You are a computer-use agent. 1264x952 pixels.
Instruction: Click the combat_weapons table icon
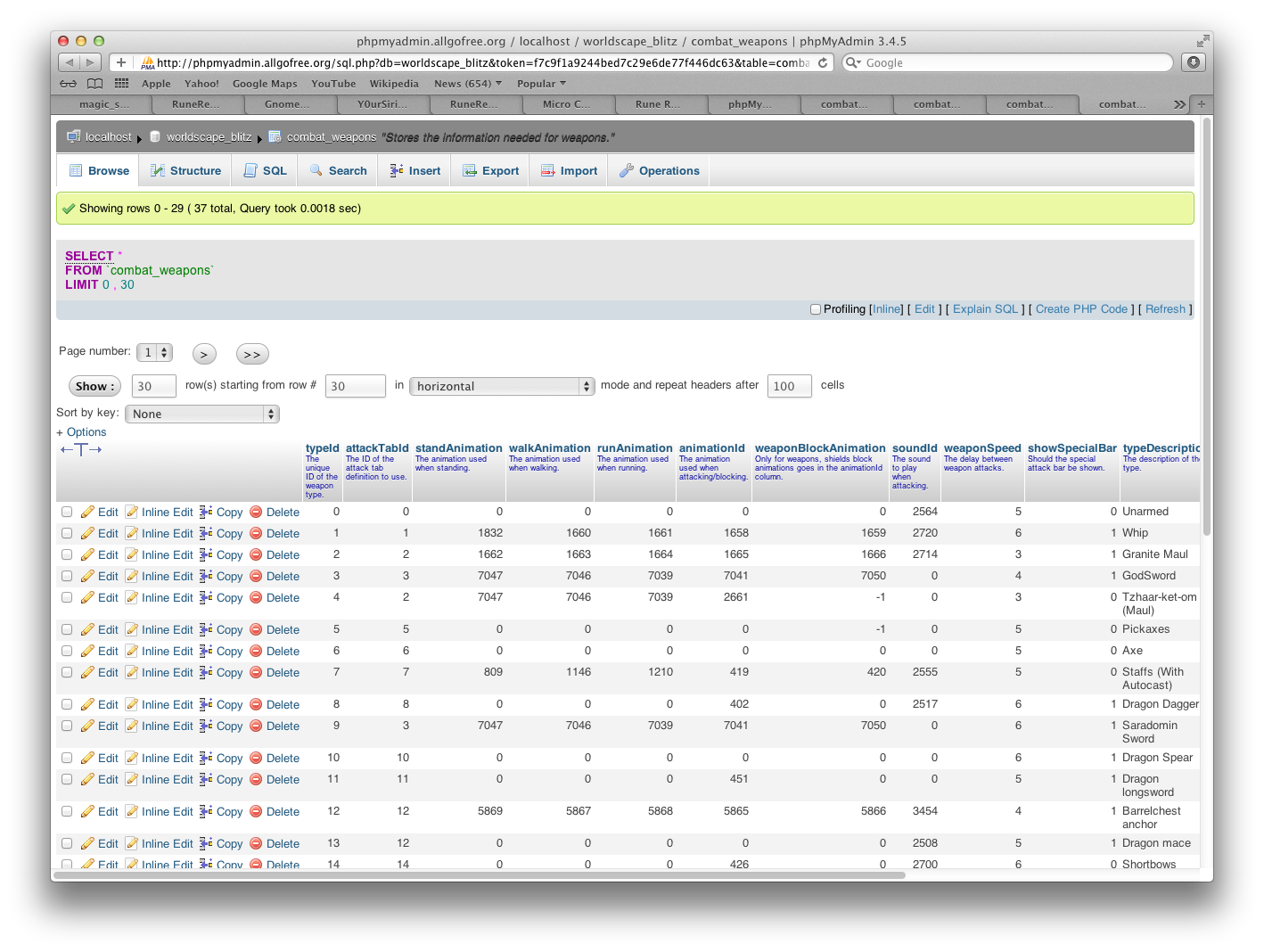pyautogui.click(x=275, y=136)
